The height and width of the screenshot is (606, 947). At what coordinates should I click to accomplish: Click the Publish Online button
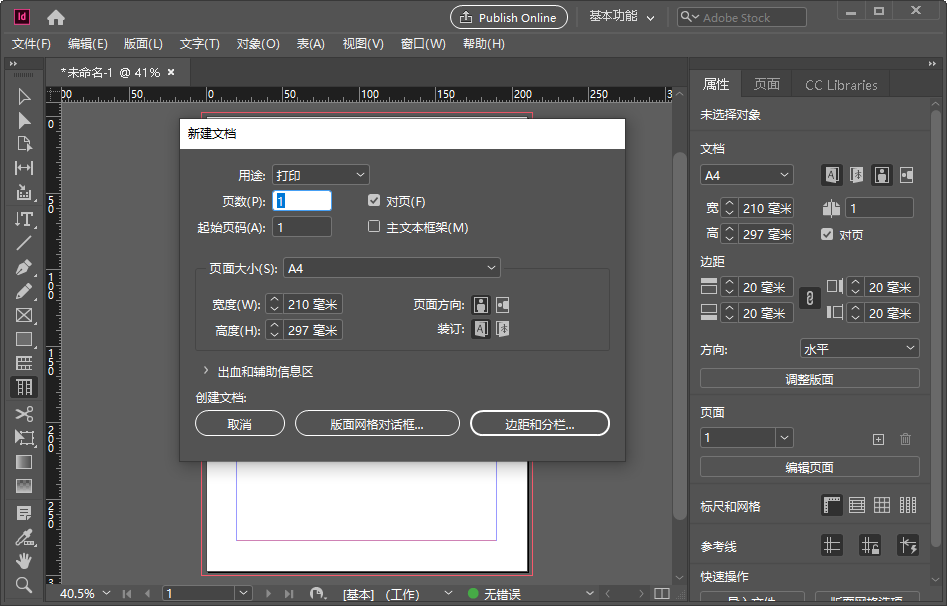point(508,17)
